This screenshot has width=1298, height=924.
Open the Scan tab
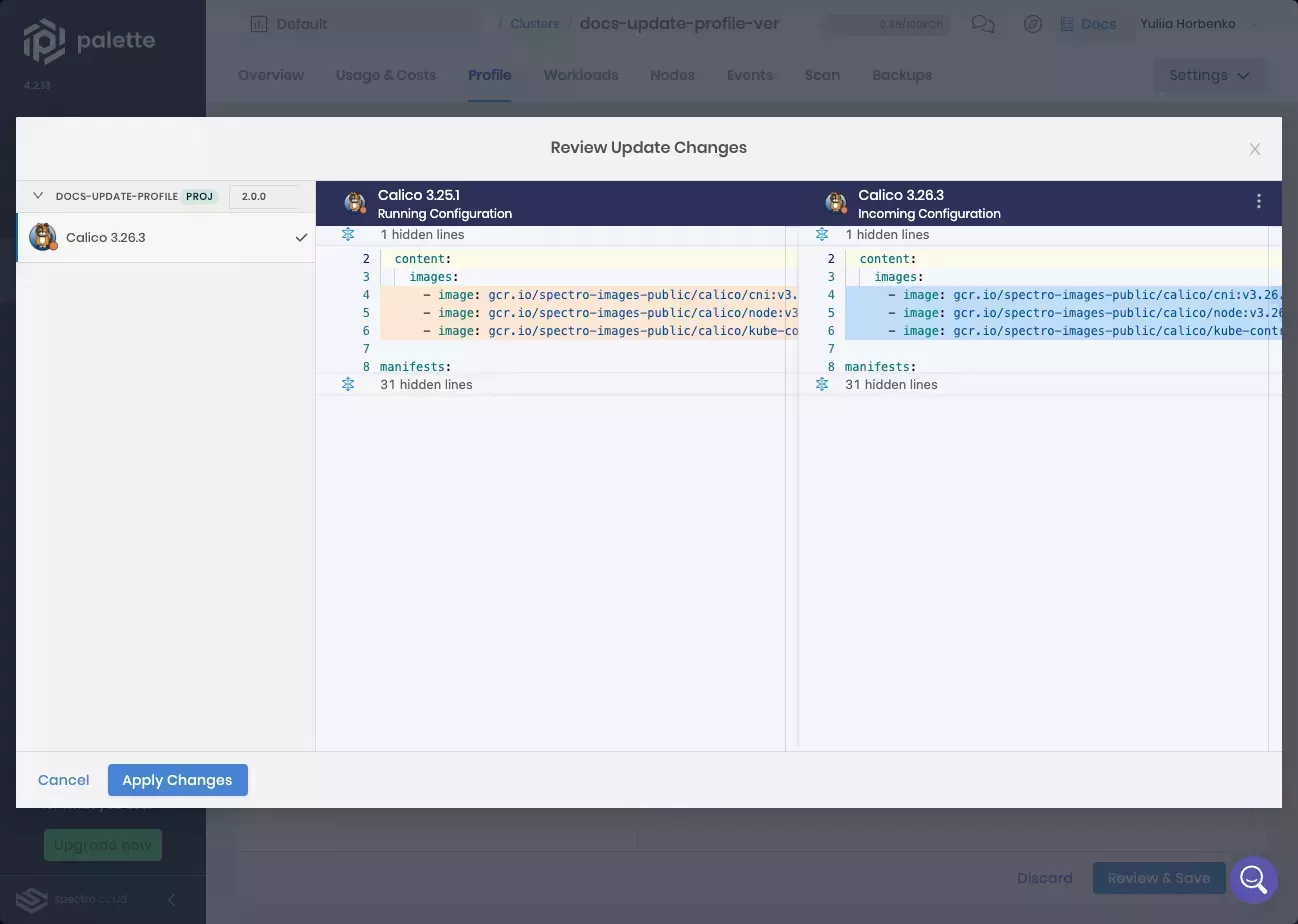[822, 75]
